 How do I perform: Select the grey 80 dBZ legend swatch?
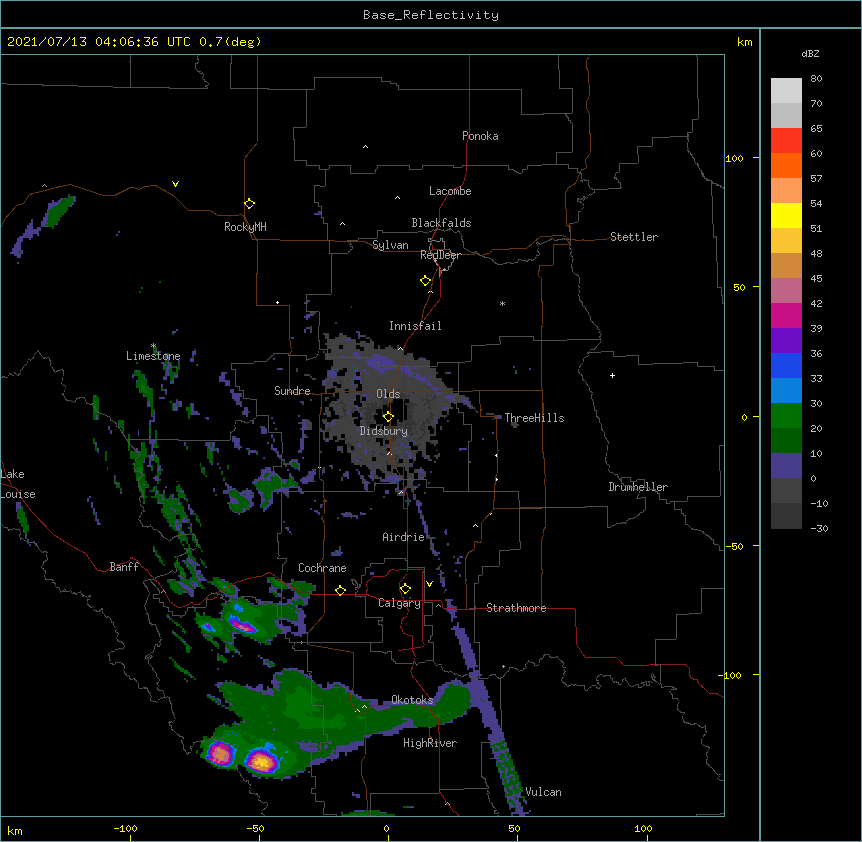coord(786,91)
